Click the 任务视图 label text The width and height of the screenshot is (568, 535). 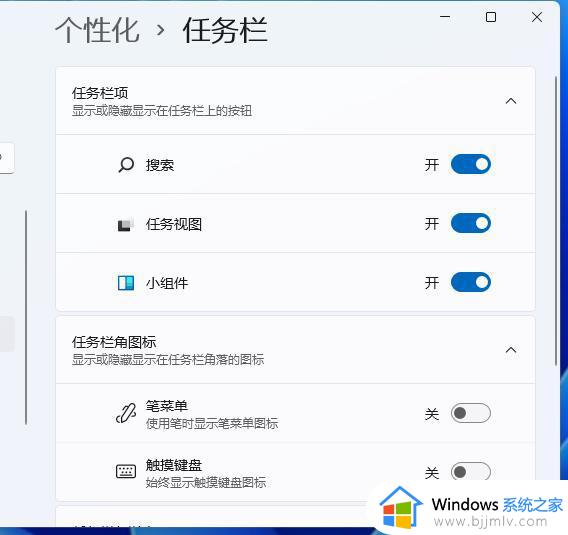(174, 224)
